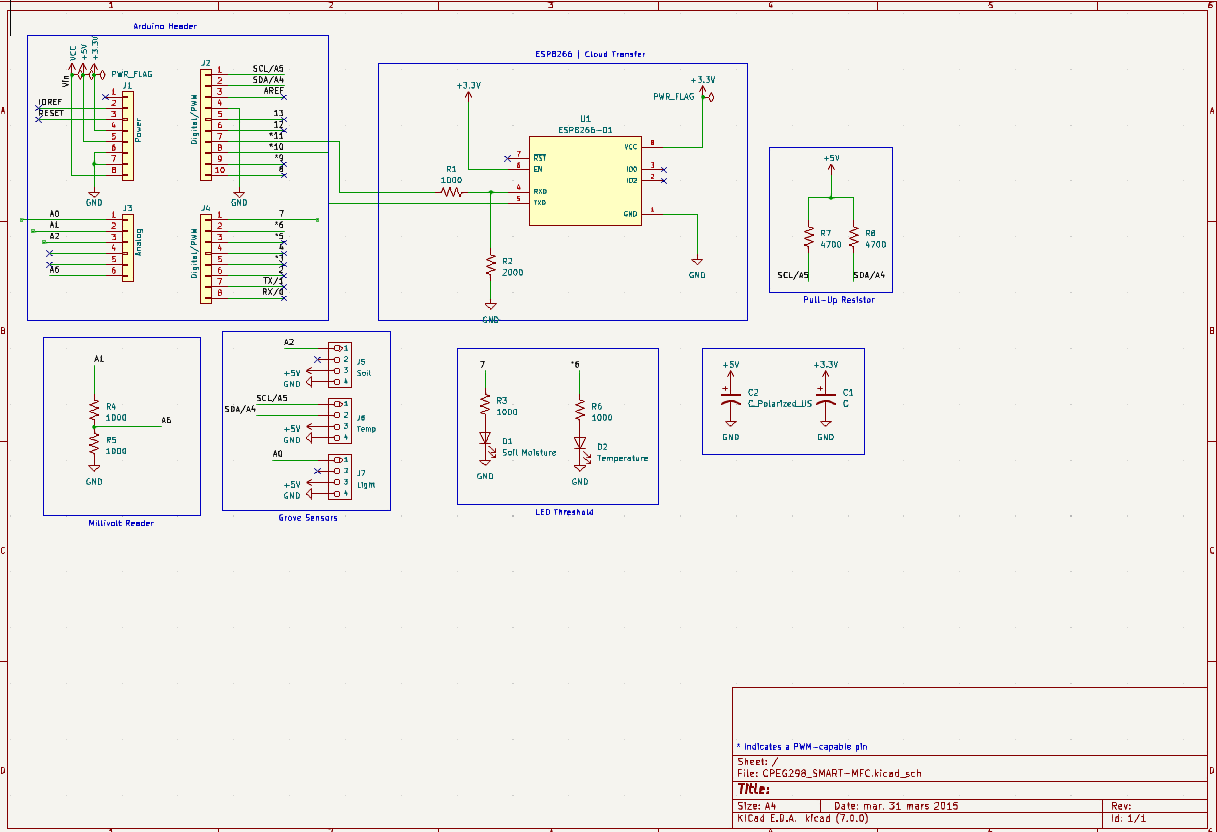Select resistor R6 above LED D2
The height and width of the screenshot is (832, 1217).
click(x=579, y=411)
